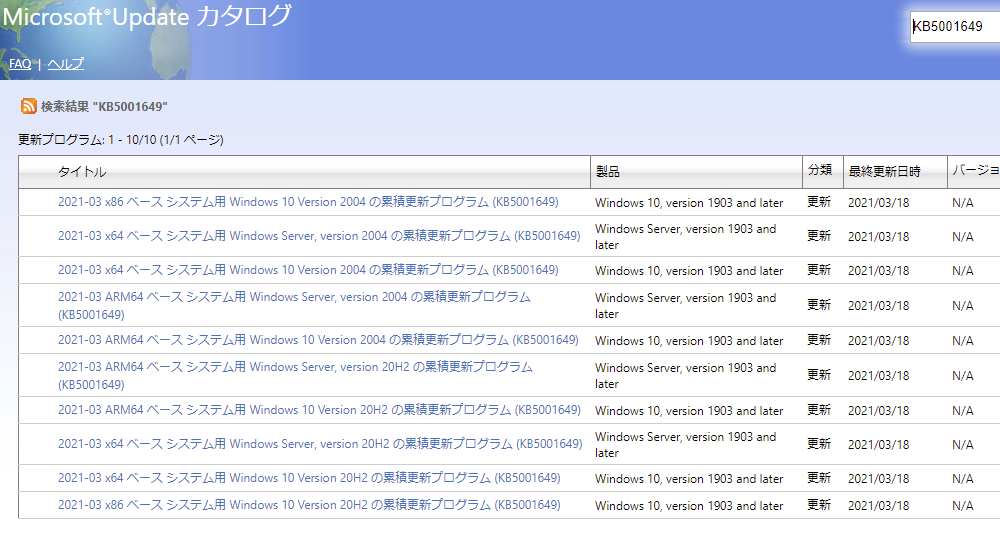Click date in ARM64 Windows 10 20H2 row
Viewport: 1000px width, 549px height.
(x=878, y=411)
